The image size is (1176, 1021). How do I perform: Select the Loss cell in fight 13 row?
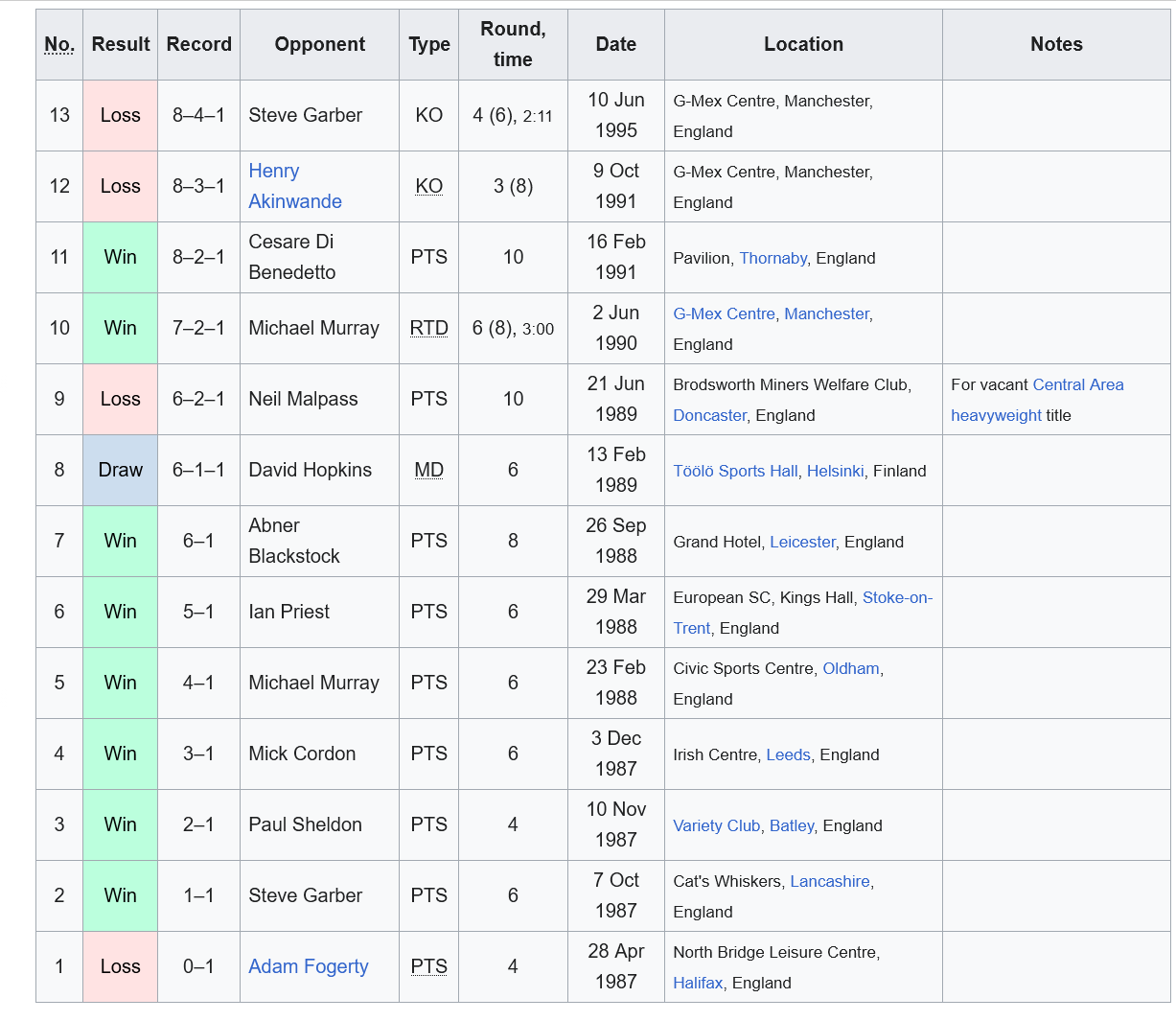point(121,115)
